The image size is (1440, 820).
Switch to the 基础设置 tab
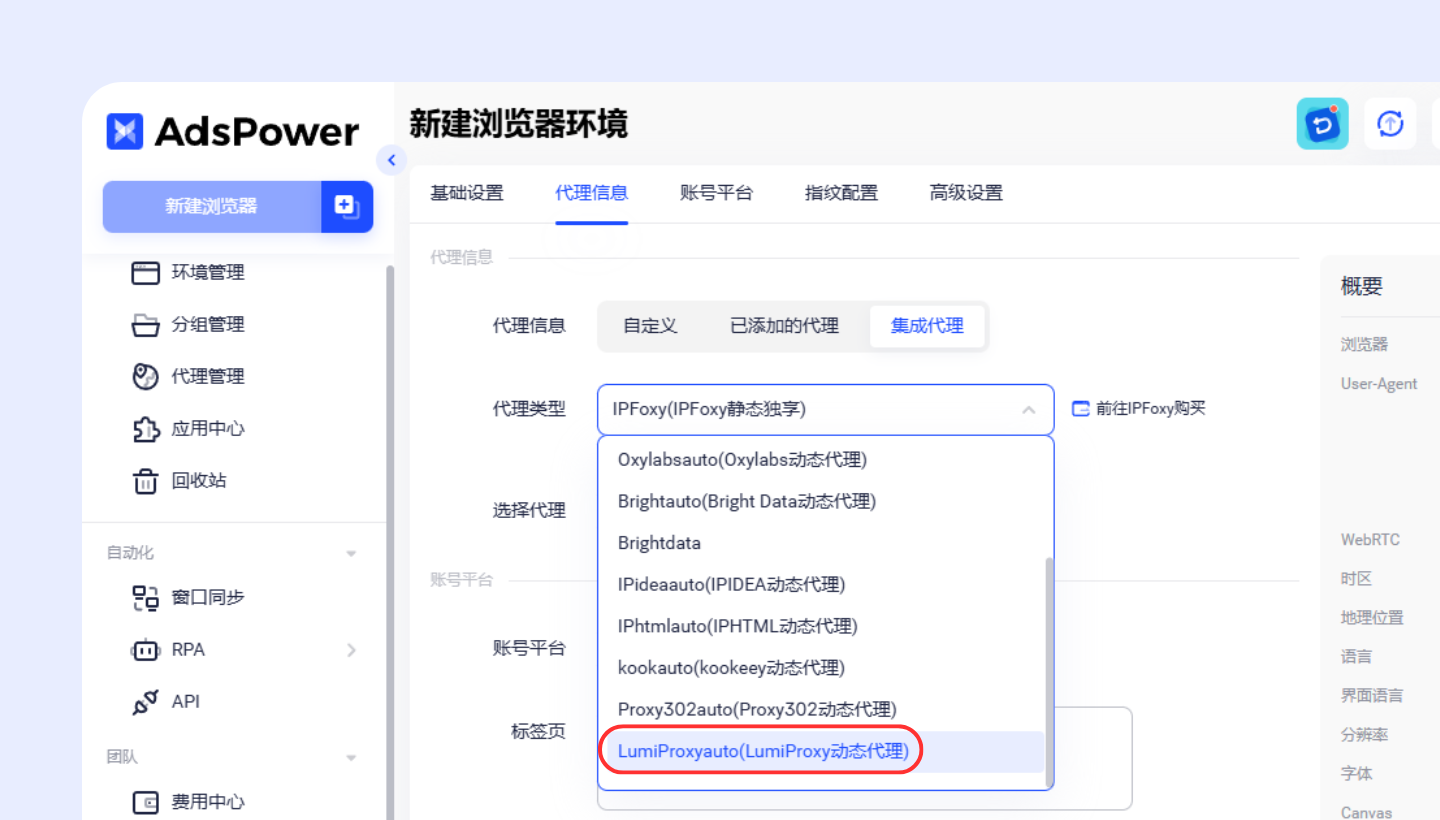[x=467, y=193]
